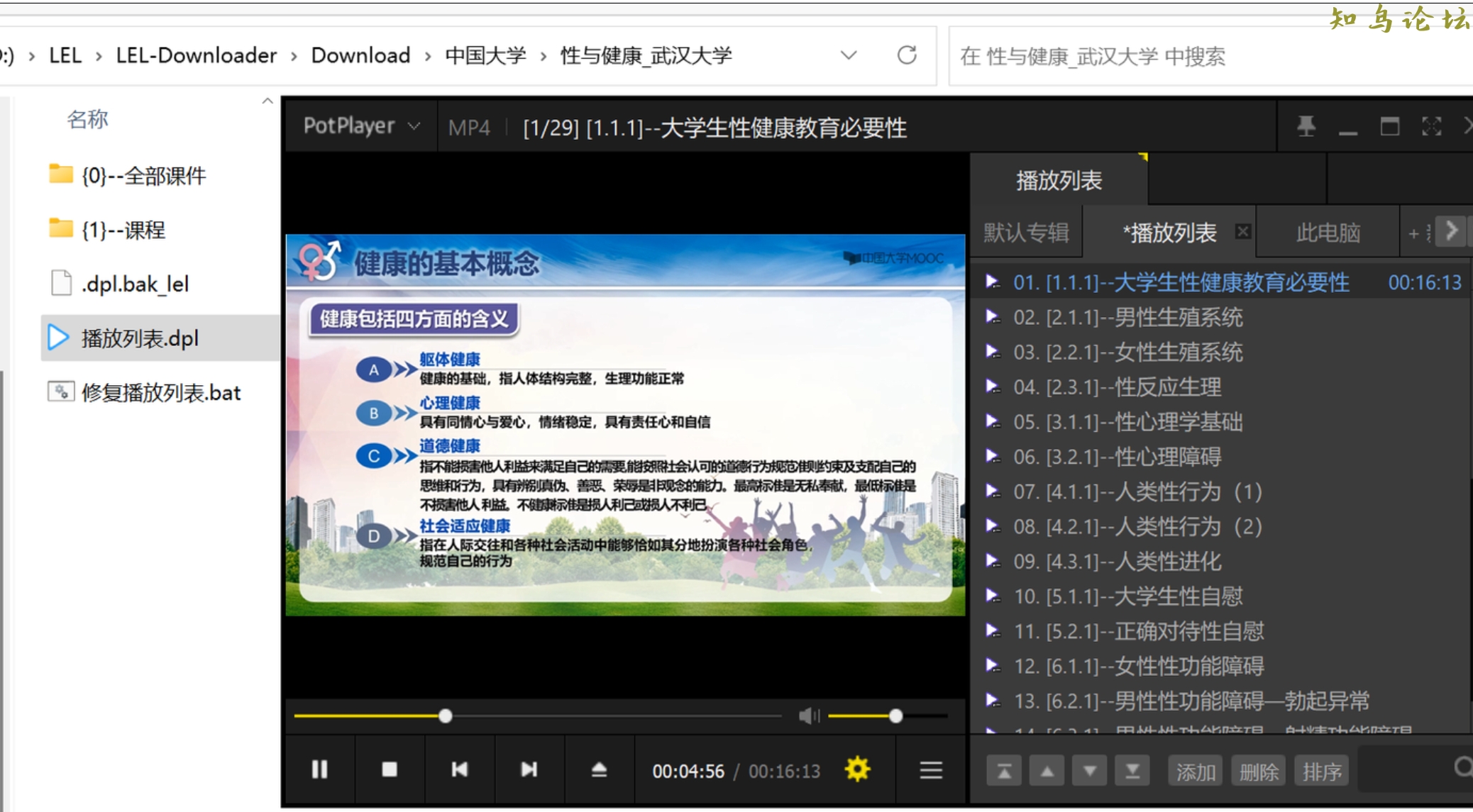1473x812 pixels.
Task: Select the 此电脑 tab
Action: pyautogui.click(x=1346, y=231)
